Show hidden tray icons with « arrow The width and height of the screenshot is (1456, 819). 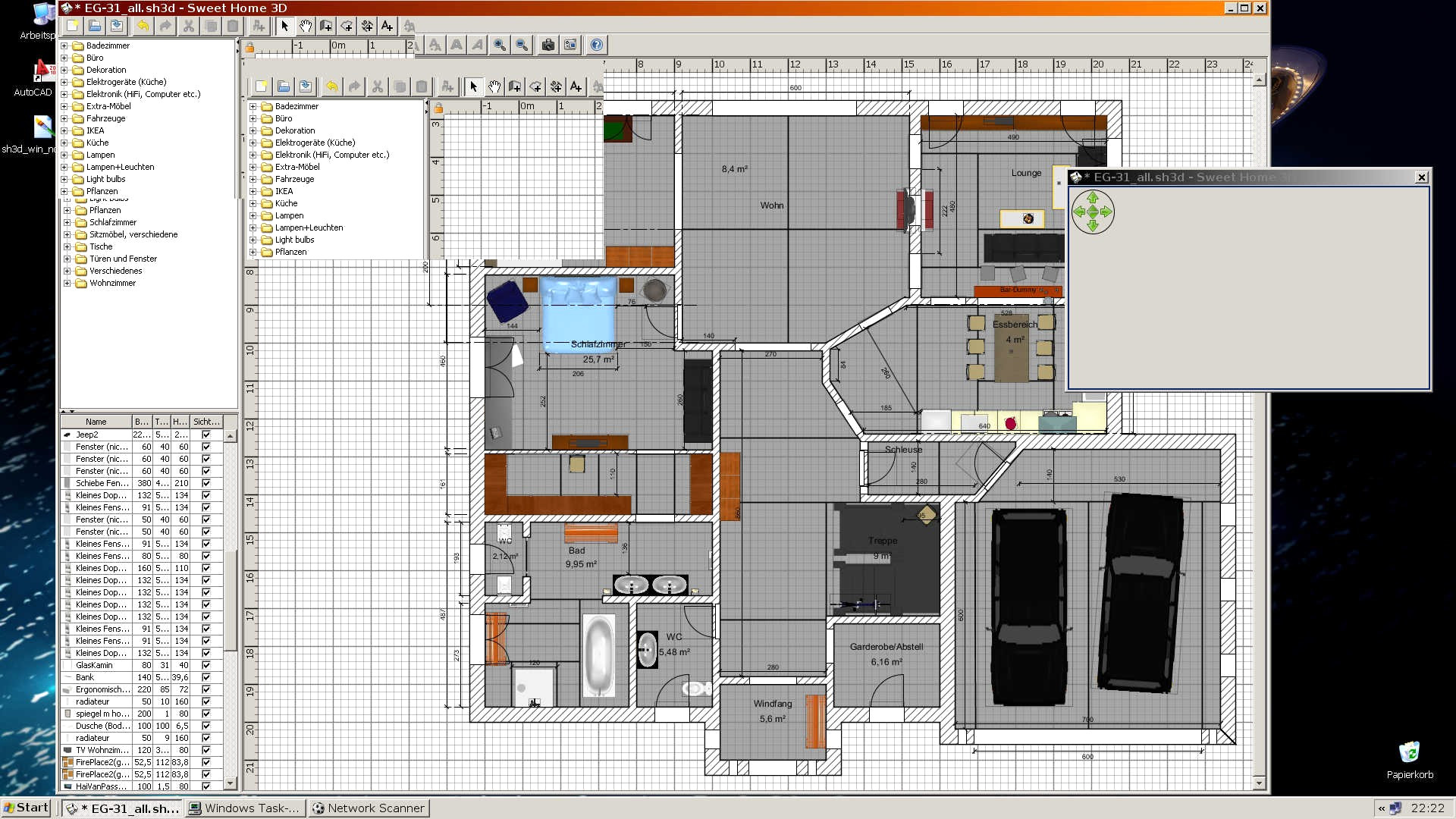(x=1382, y=808)
